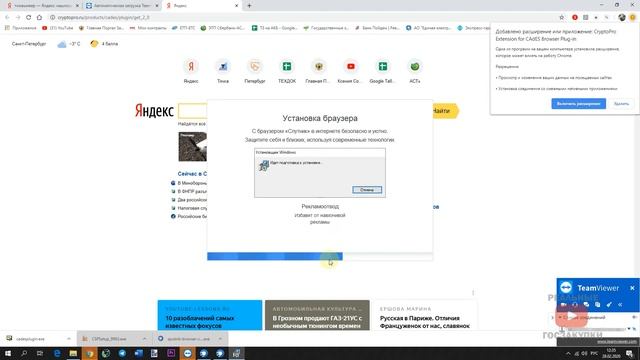This screenshot has width=640, height=360.
Task: Click the Яндекс logo
Action: coord(154,111)
